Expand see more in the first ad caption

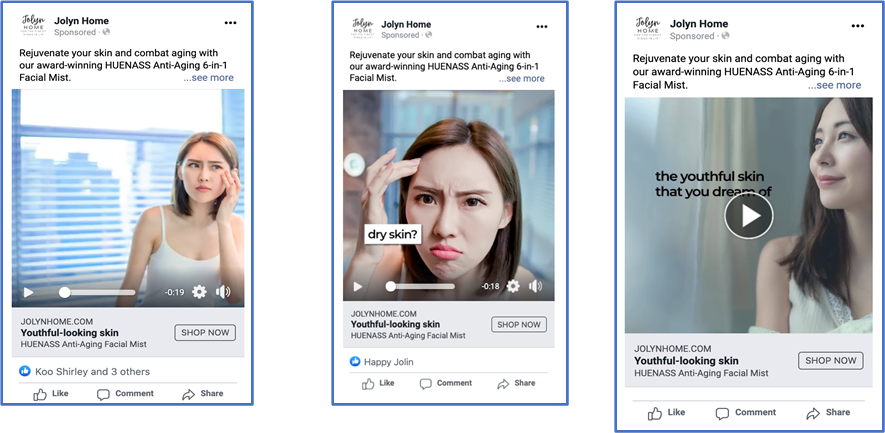coord(208,78)
